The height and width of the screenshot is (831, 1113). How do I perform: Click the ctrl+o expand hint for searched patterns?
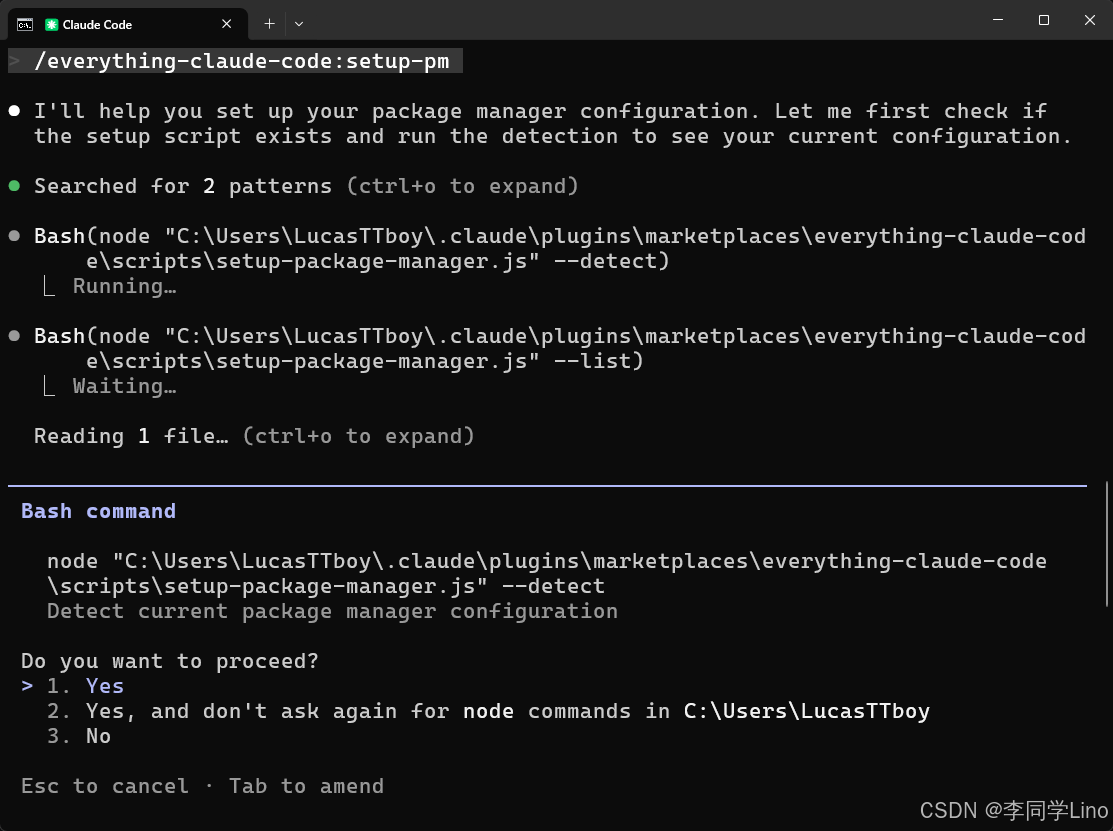(x=462, y=186)
